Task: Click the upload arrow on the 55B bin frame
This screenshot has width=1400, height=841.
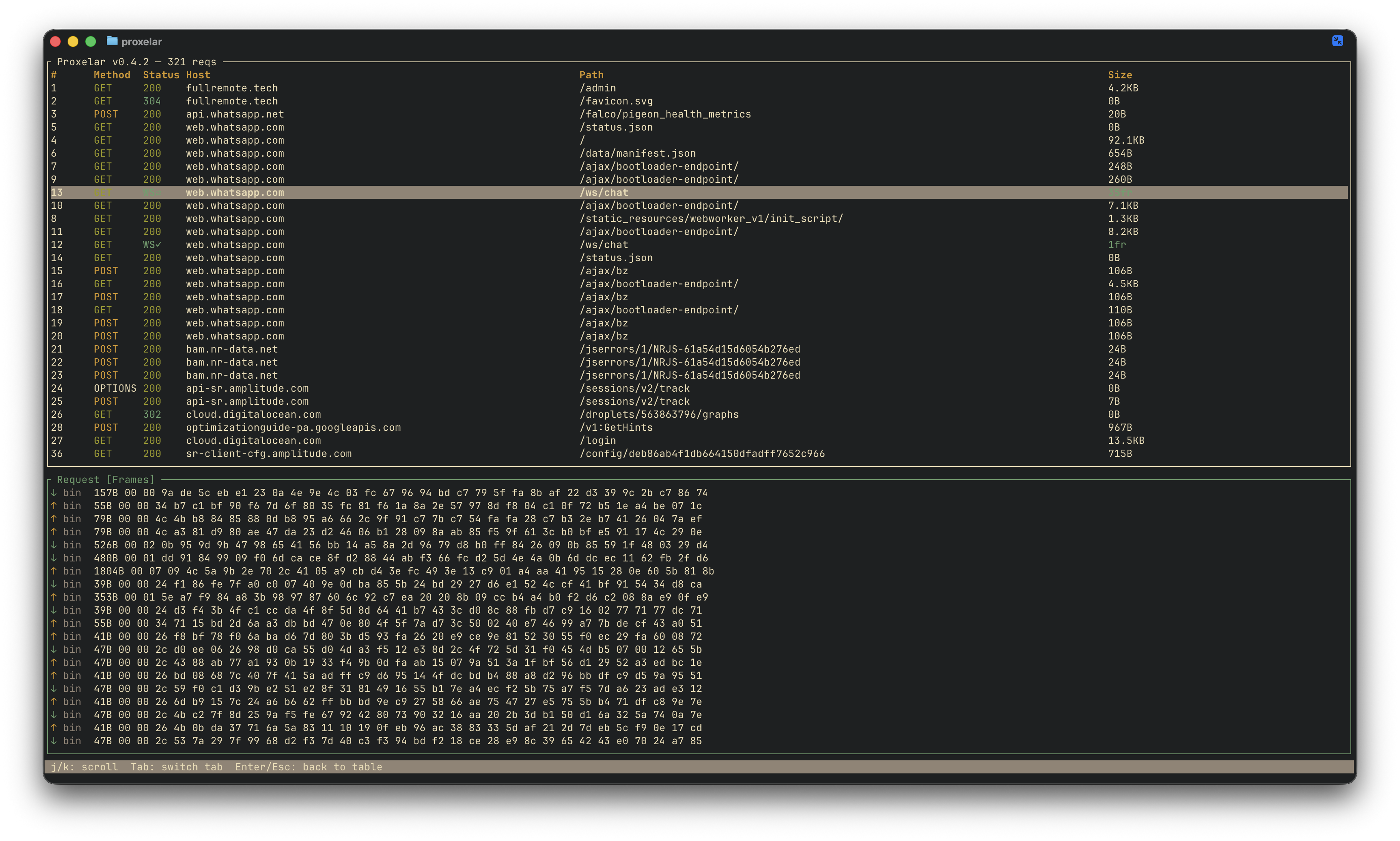Action: pyautogui.click(x=54, y=505)
